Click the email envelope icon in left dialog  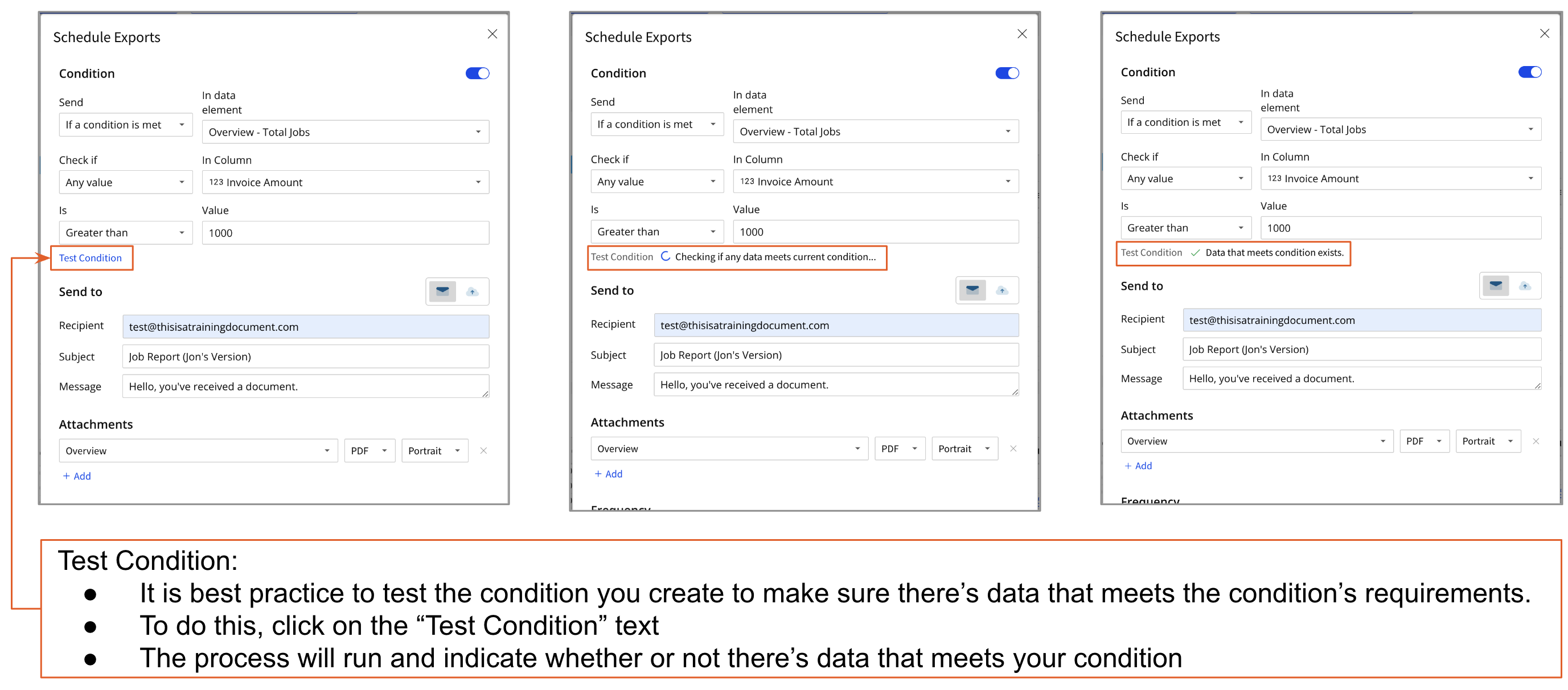pyautogui.click(x=442, y=291)
